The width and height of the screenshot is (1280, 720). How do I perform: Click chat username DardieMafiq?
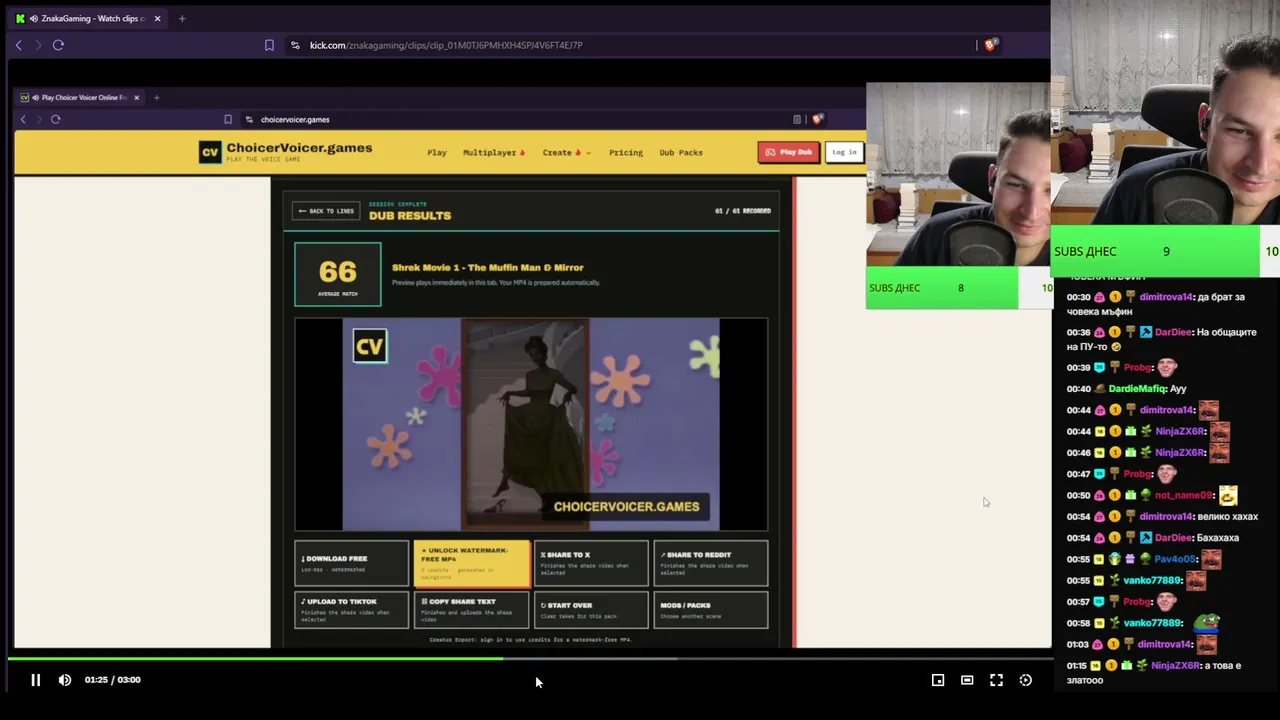point(1138,389)
